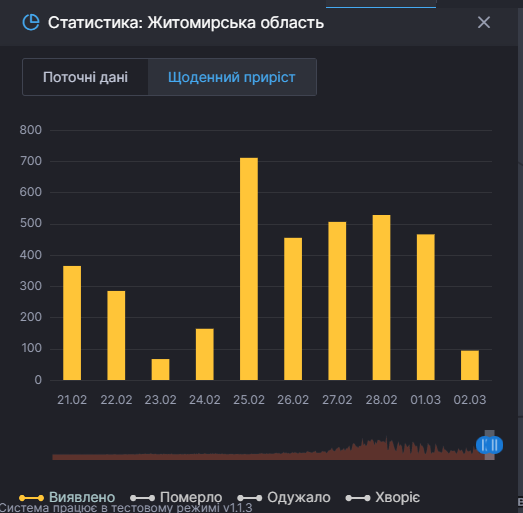Image resolution: width=523 pixels, height=513 pixels.
Task: Click the bar for 24.02
Action: 205,354
